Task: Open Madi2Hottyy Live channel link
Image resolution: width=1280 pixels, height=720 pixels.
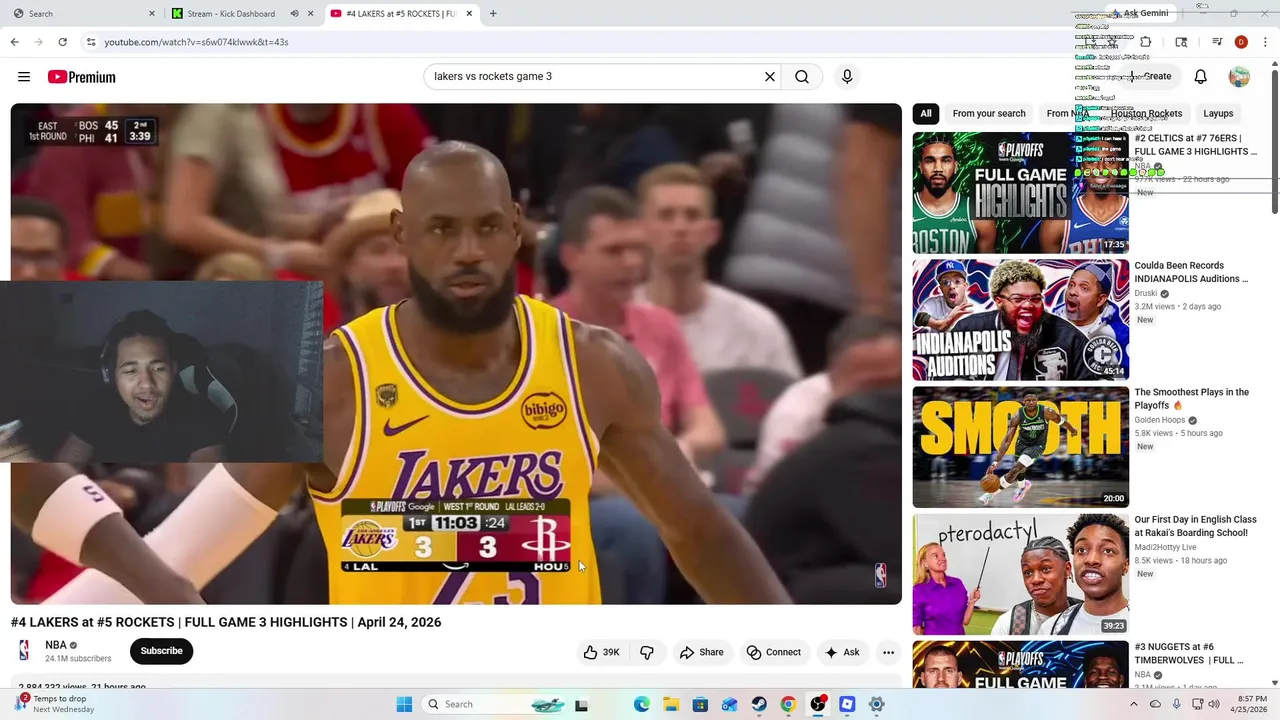Action: pyautogui.click(x=1165, y=548)
